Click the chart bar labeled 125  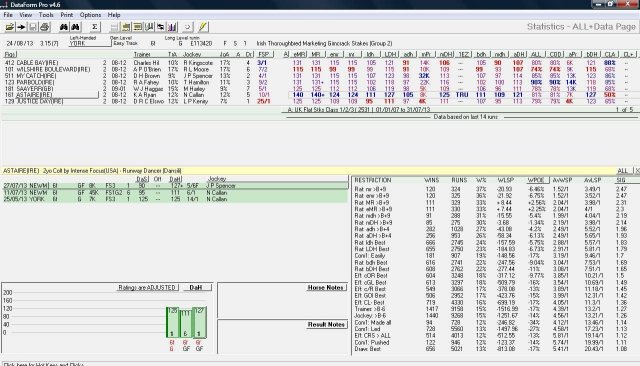[172, 322]
